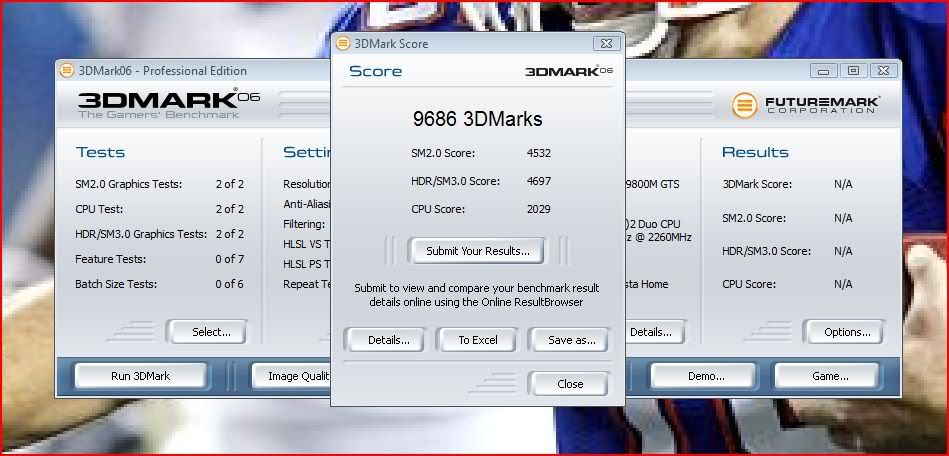Click SM2.0 Score N/A in Results panel
This screenshot has height=456, width=949.
(843, 218)
